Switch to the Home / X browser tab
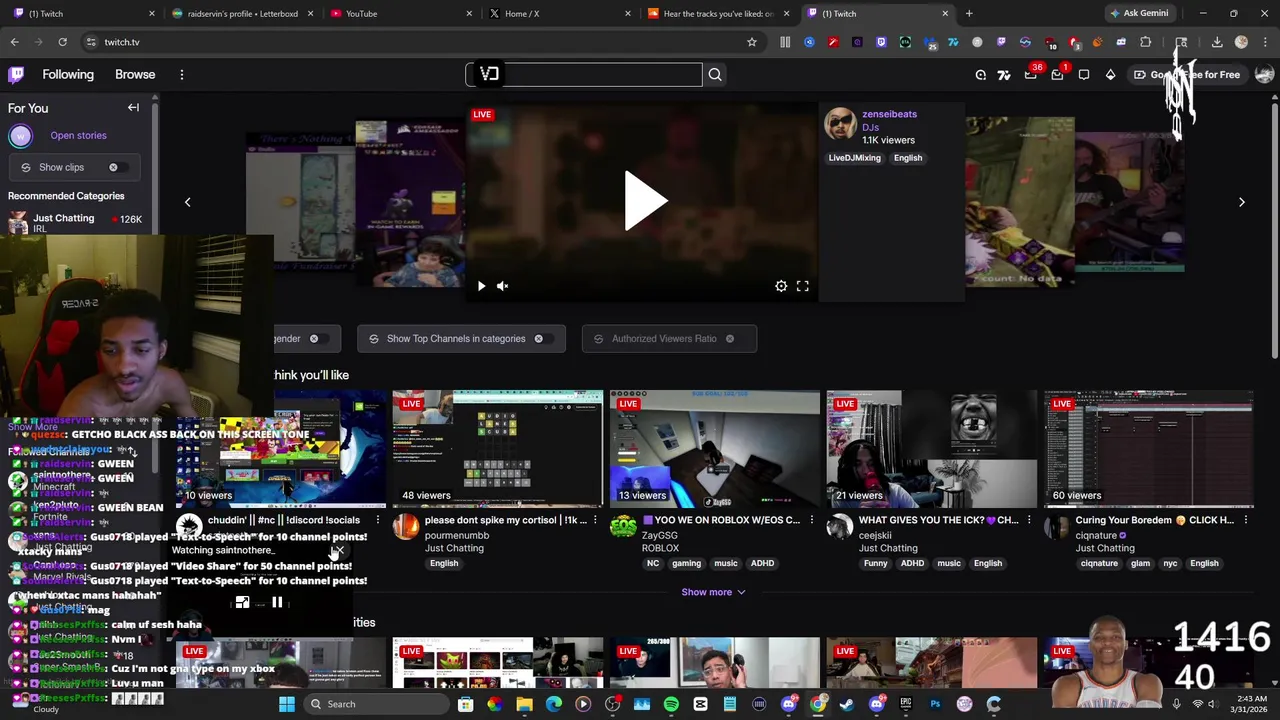The image size is (1280, 720). click(x=558, y=14)
